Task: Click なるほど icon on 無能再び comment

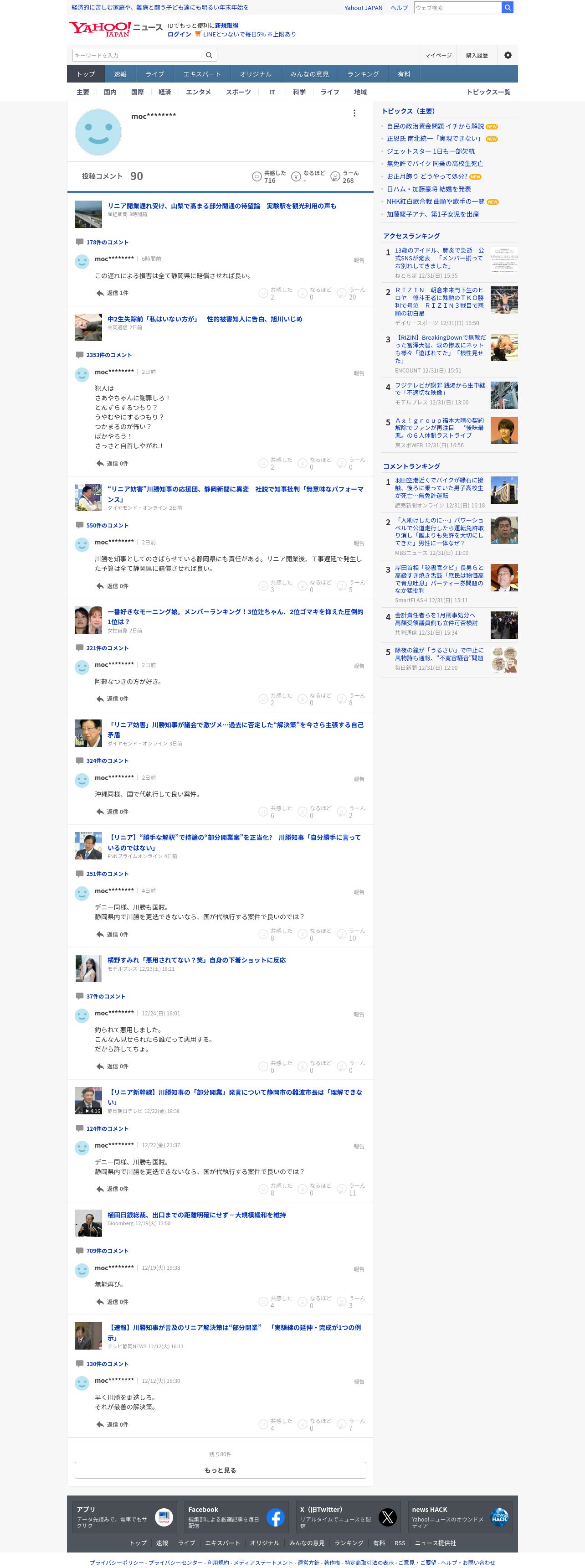Action: coord(302,1302)
